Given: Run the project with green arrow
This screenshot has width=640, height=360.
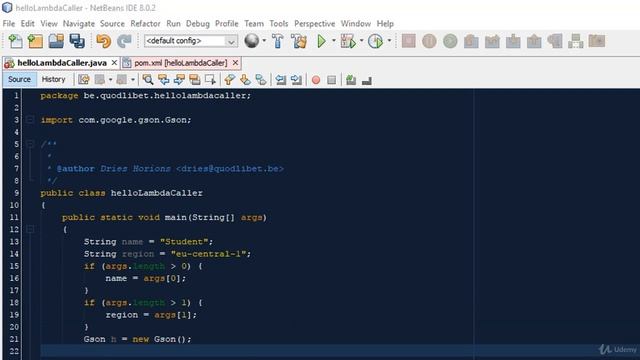Looking at the screenshot, I should click(x=322, y=41).
